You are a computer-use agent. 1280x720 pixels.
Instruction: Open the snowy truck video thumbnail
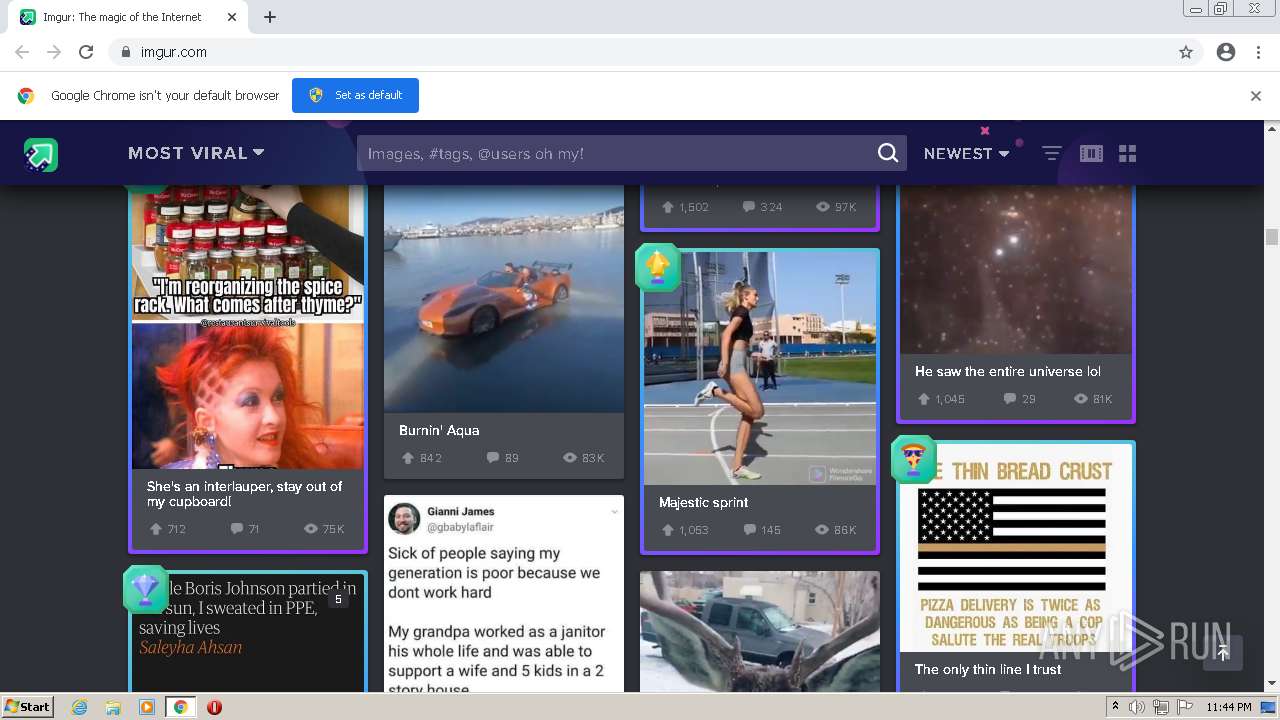[x=760, y=632]
